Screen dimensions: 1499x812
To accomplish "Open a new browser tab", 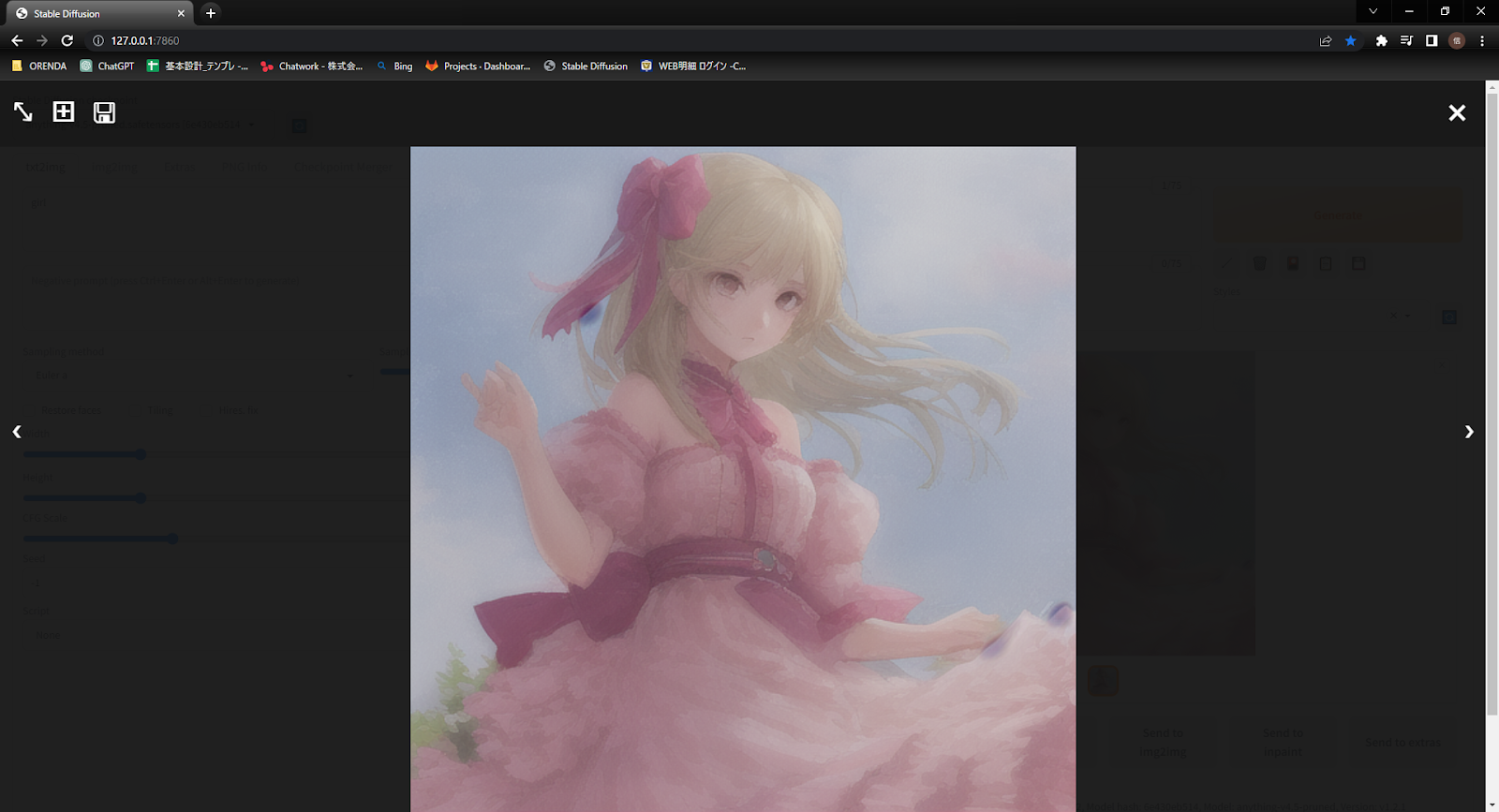I will 211,13.
